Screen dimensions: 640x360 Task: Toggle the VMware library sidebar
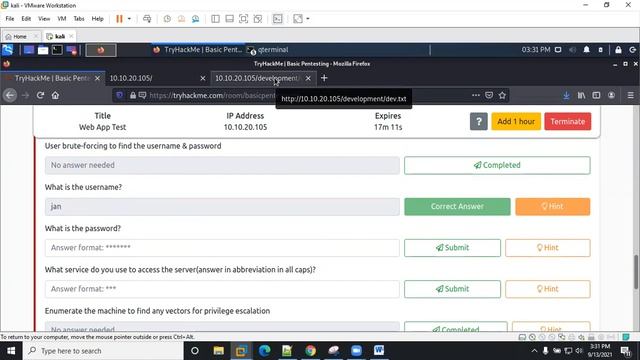pos(215,19)
